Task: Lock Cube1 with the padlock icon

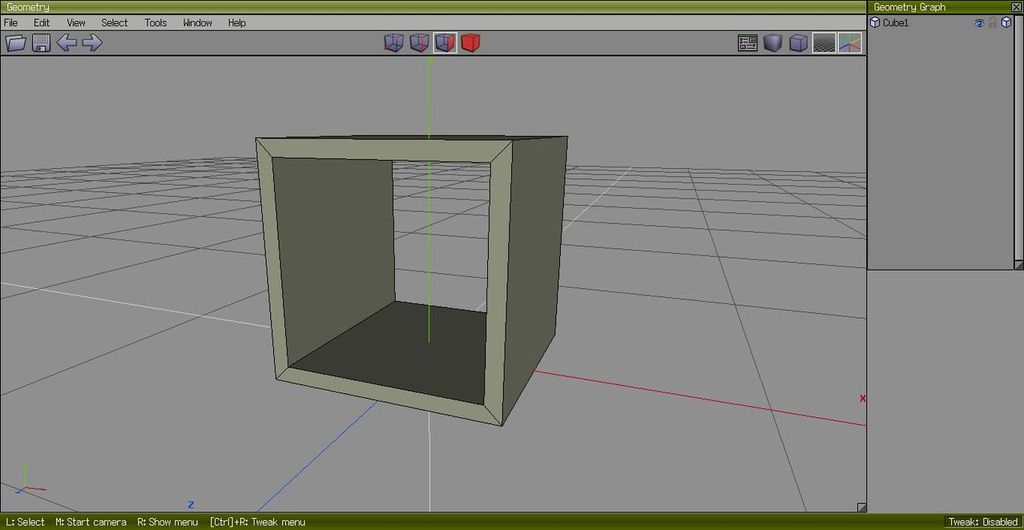Action: [993, 23]
